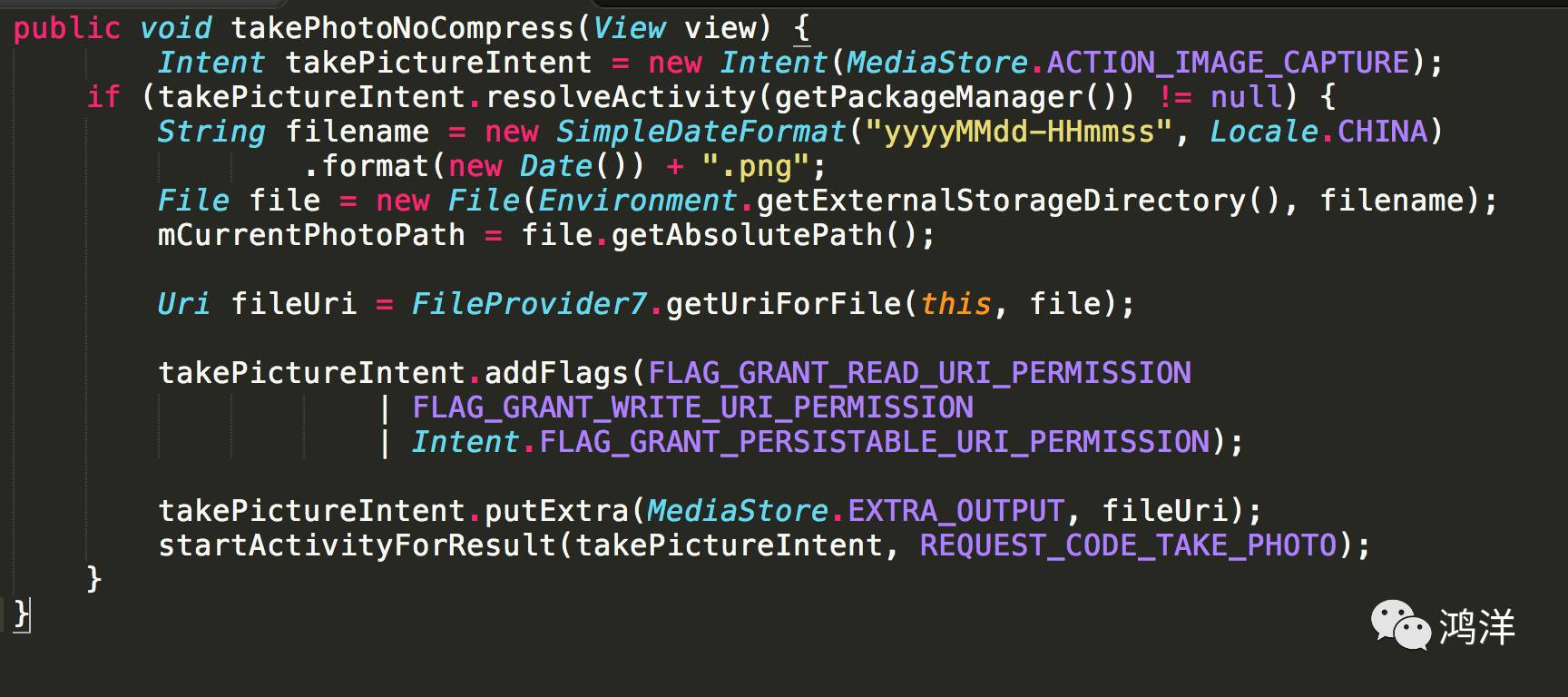Click getExternalStorageDirectory method call

1001,201
